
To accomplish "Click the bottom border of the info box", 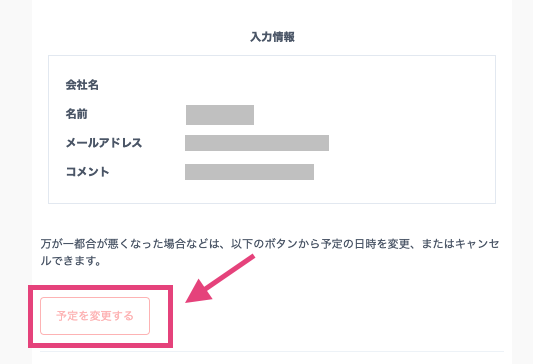I will 272,203.
